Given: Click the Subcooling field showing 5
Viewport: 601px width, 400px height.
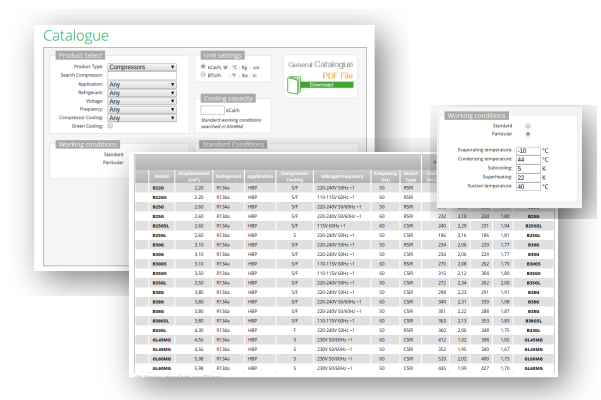Looking at the screenshot, I should tap(528, 169).
